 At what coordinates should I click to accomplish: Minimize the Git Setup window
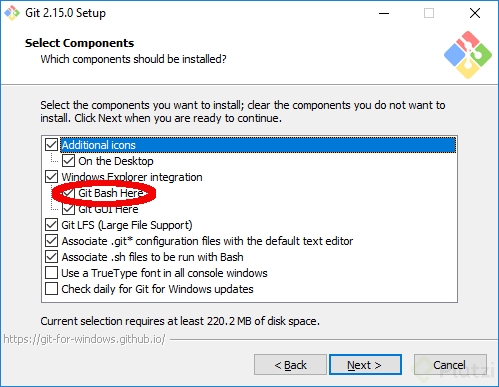tap(384, 13)
